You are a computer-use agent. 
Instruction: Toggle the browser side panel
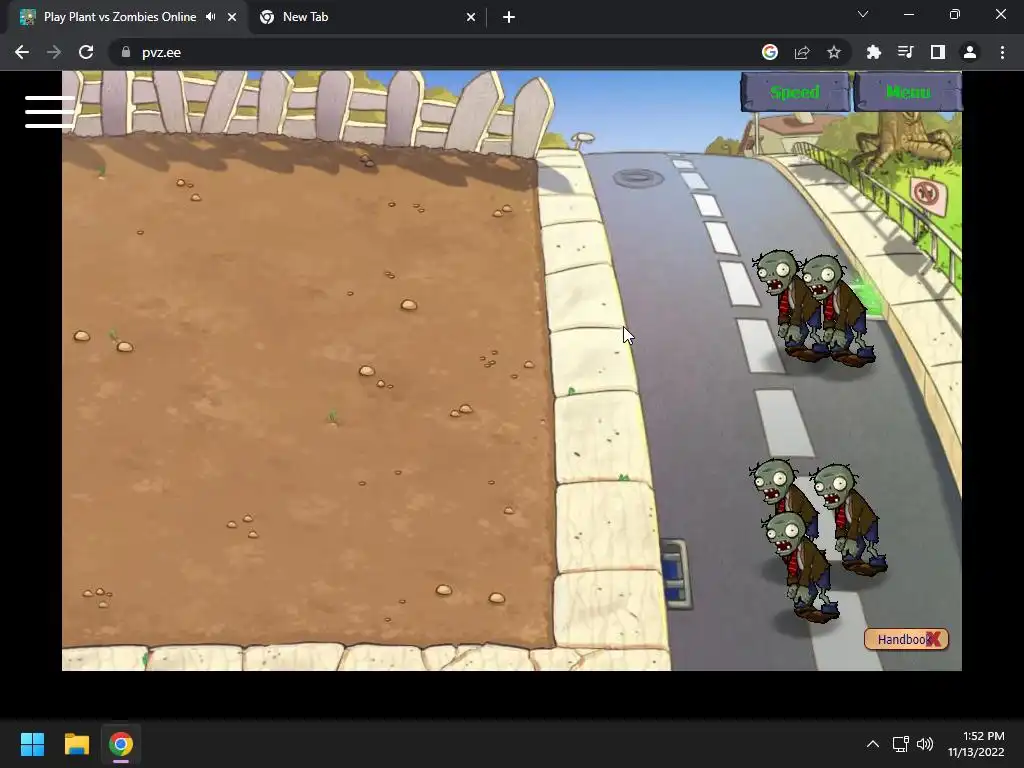tap(938, 52)
